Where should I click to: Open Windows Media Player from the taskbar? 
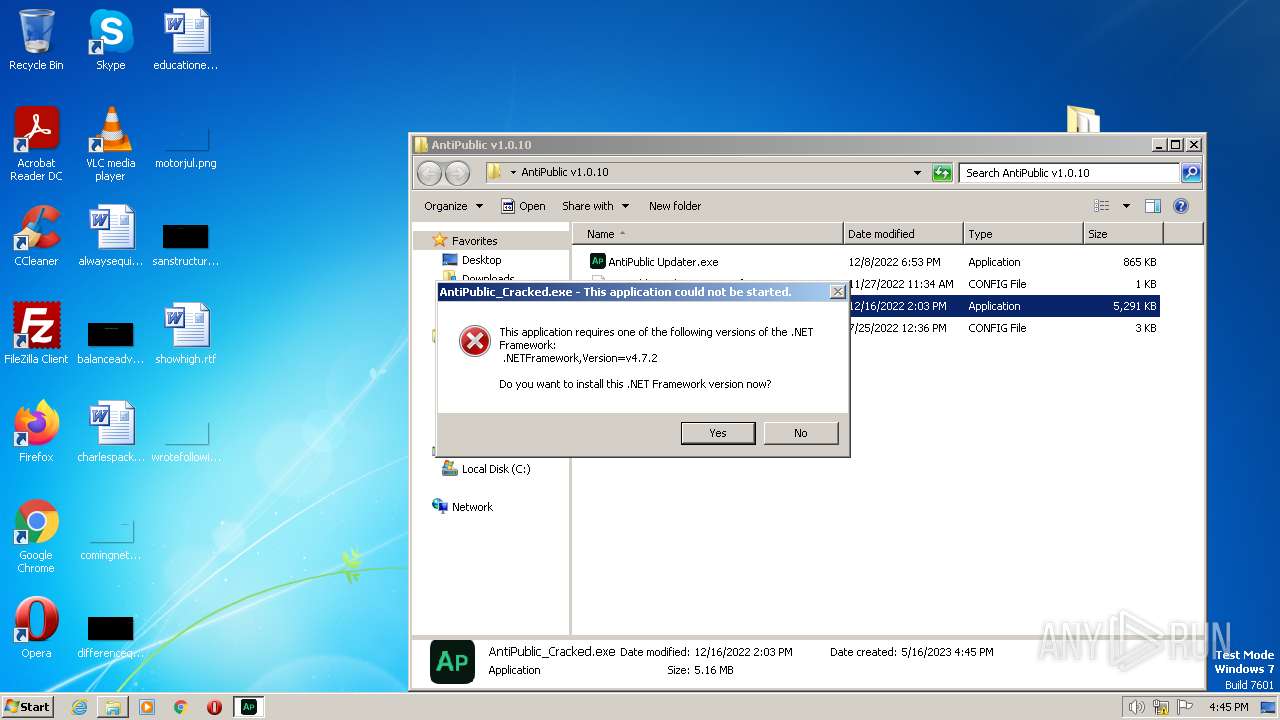(x=147, y=707)
